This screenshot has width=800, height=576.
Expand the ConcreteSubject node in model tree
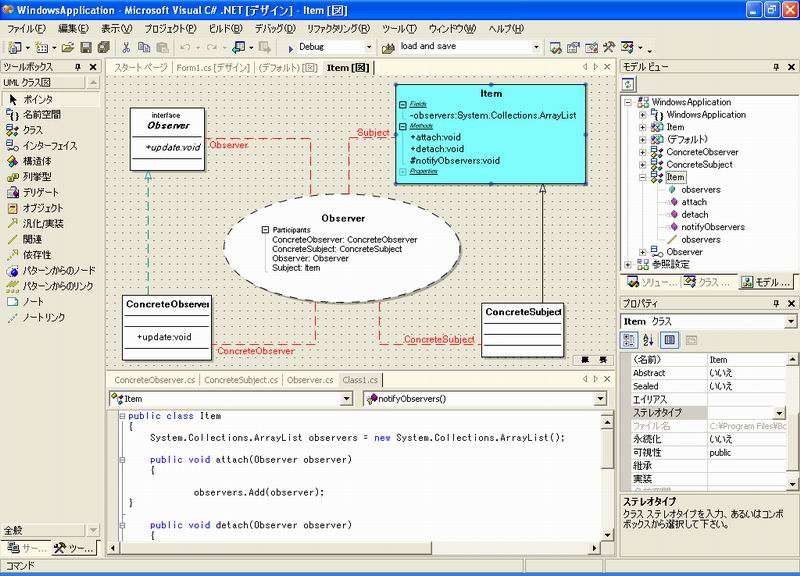pos(643,164)
